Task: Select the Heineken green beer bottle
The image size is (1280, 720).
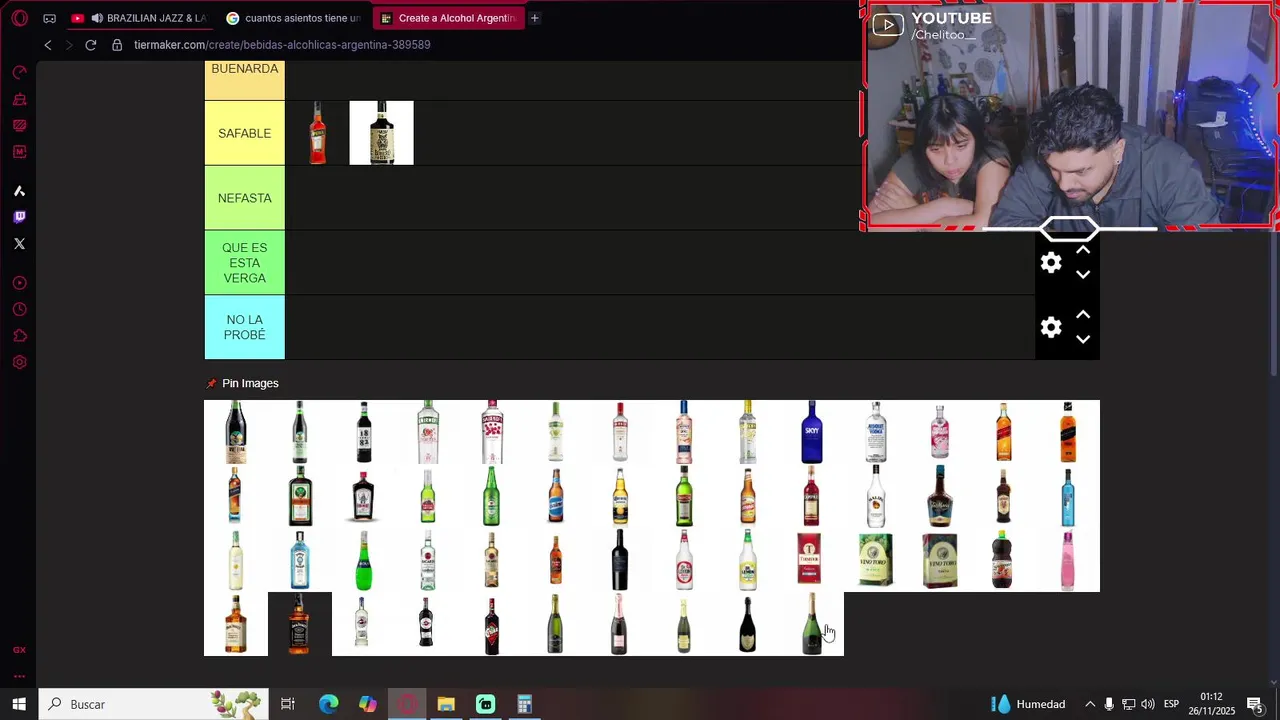Action: [492, 496]
